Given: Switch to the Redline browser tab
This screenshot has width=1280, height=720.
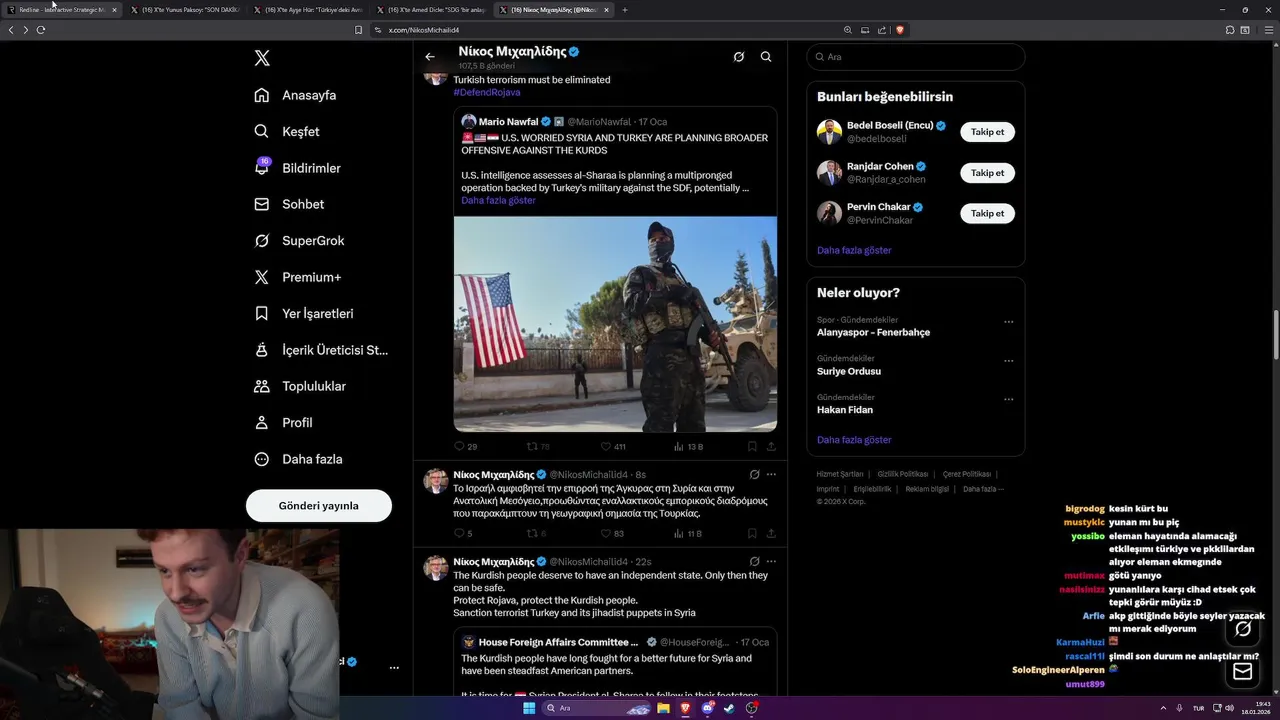Looking at the screenshot, I should [62, 10].
